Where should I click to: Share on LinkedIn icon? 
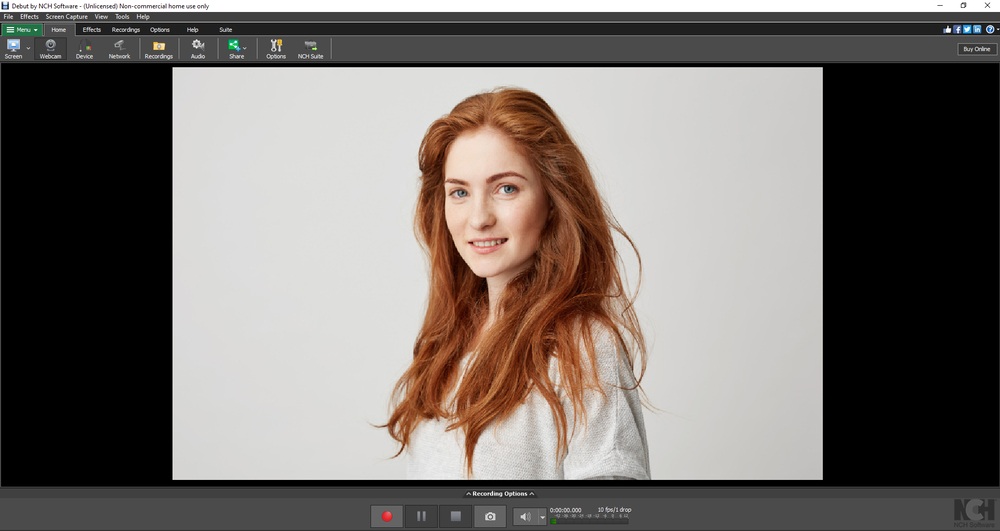(977, 29)
